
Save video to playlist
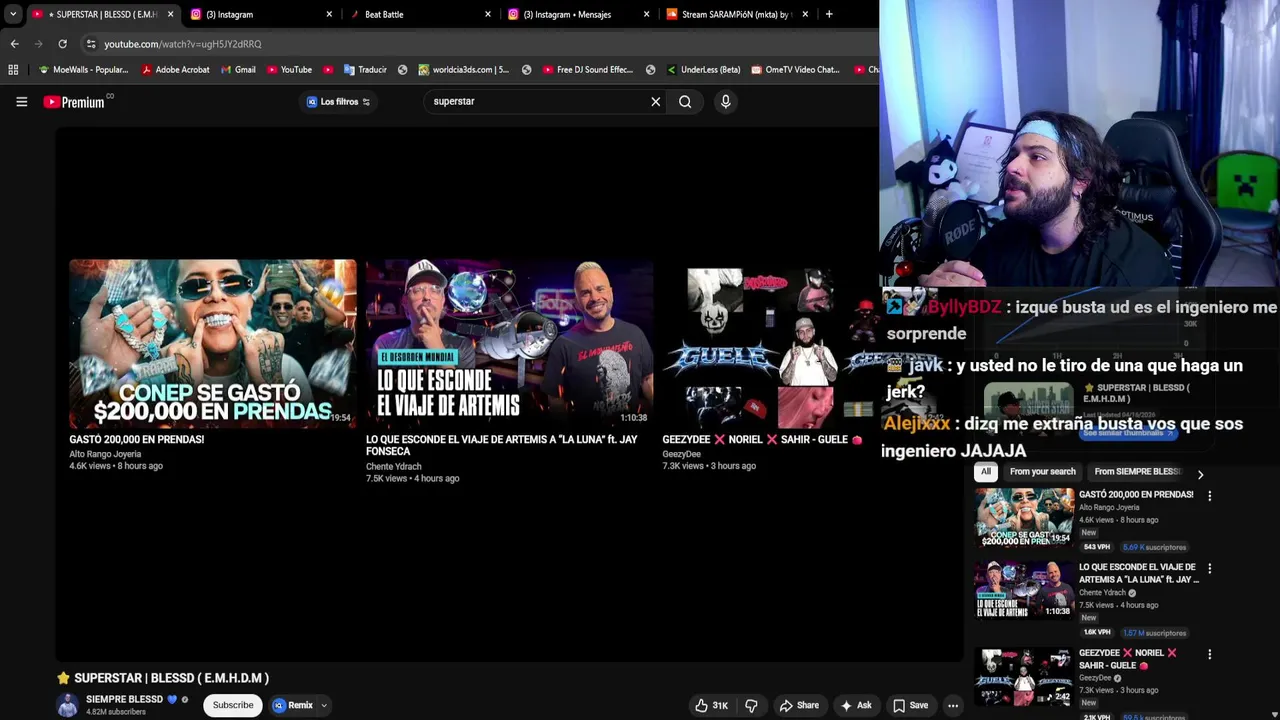(911, 705)
